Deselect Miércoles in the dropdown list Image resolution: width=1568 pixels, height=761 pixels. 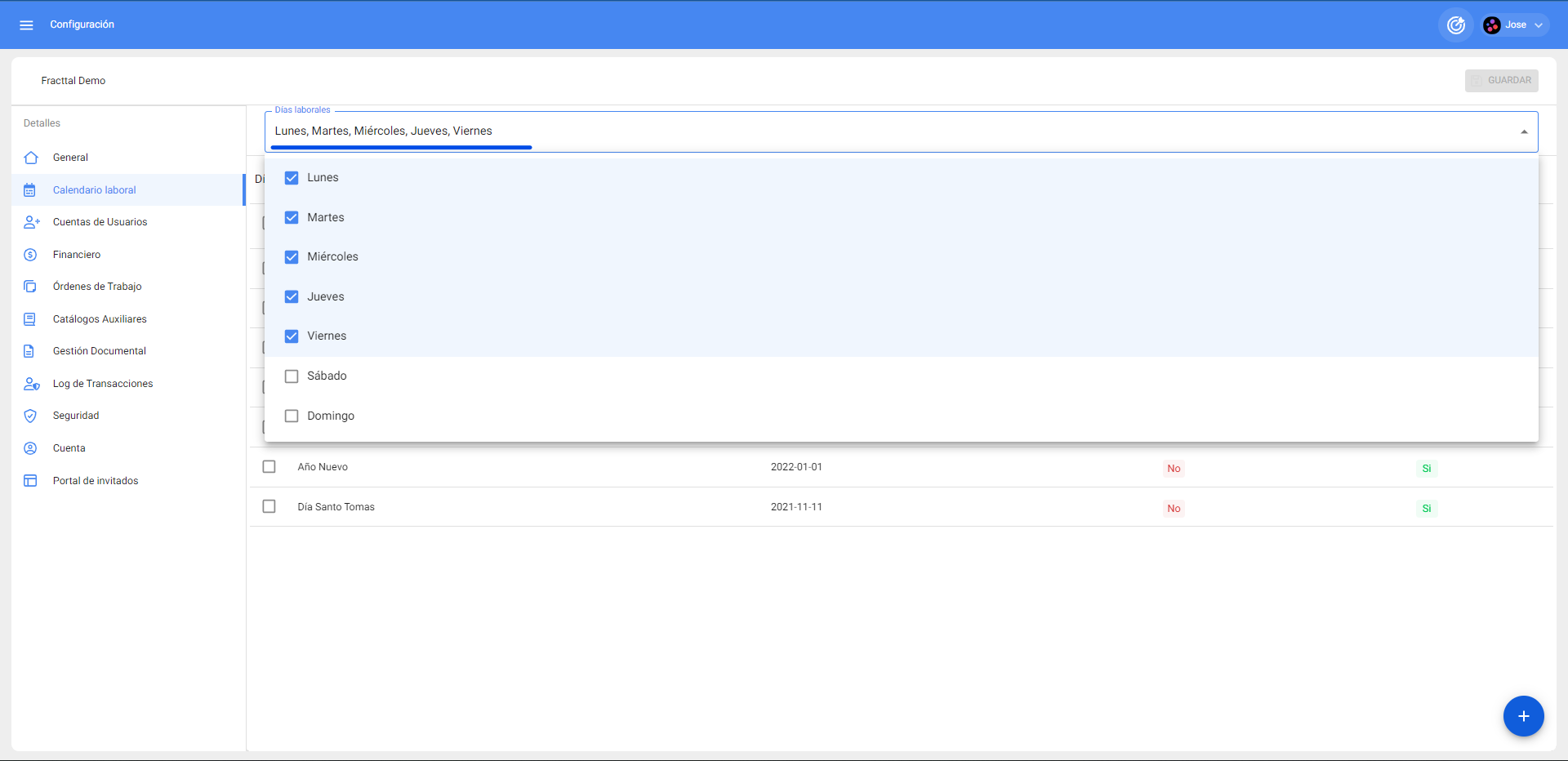coord(292,257)
